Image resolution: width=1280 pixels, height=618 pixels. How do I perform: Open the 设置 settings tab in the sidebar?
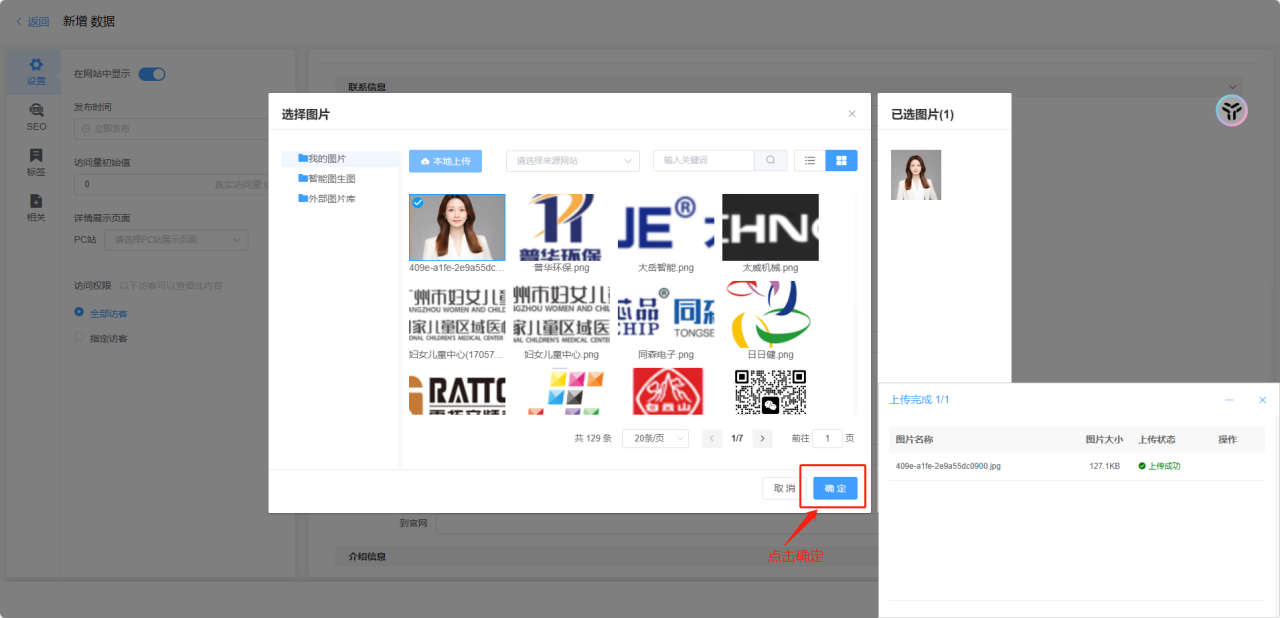pyautogui.click(x=36, y=72)
